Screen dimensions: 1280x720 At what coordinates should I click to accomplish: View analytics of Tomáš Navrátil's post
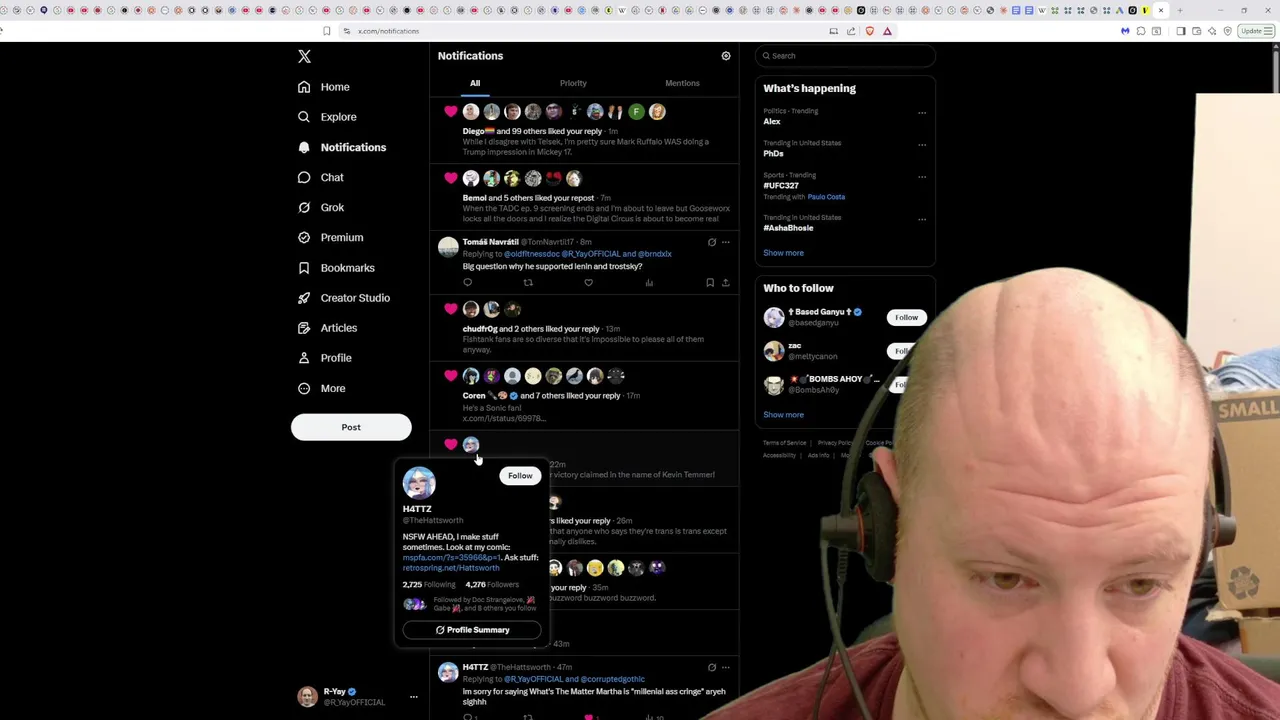pyautogui.click(x=649, y=283)
